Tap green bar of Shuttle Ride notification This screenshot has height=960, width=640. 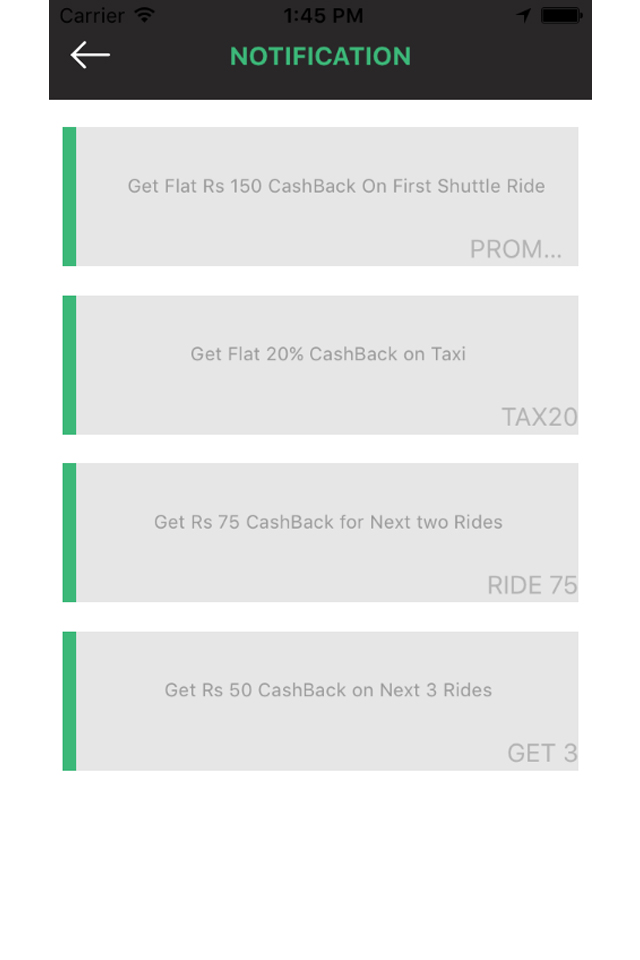point(69,197)
